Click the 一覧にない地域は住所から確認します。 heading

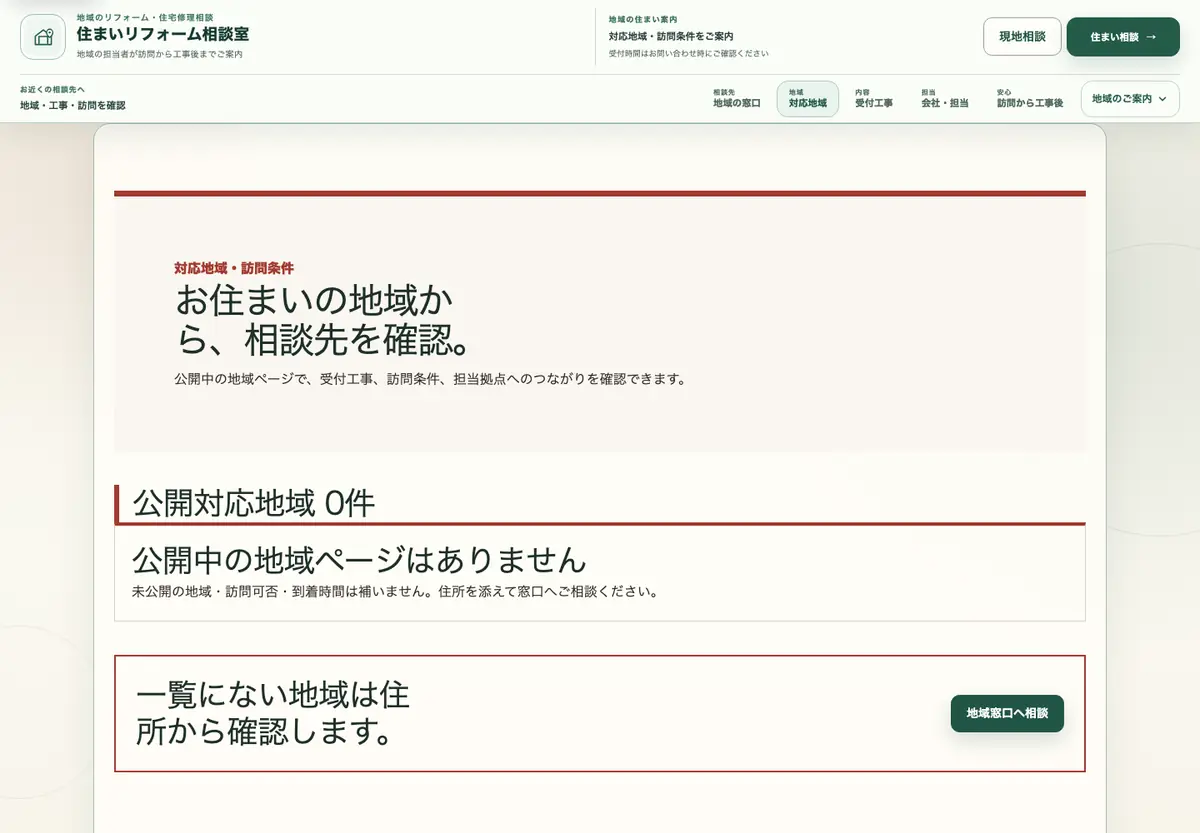(273, 713)
